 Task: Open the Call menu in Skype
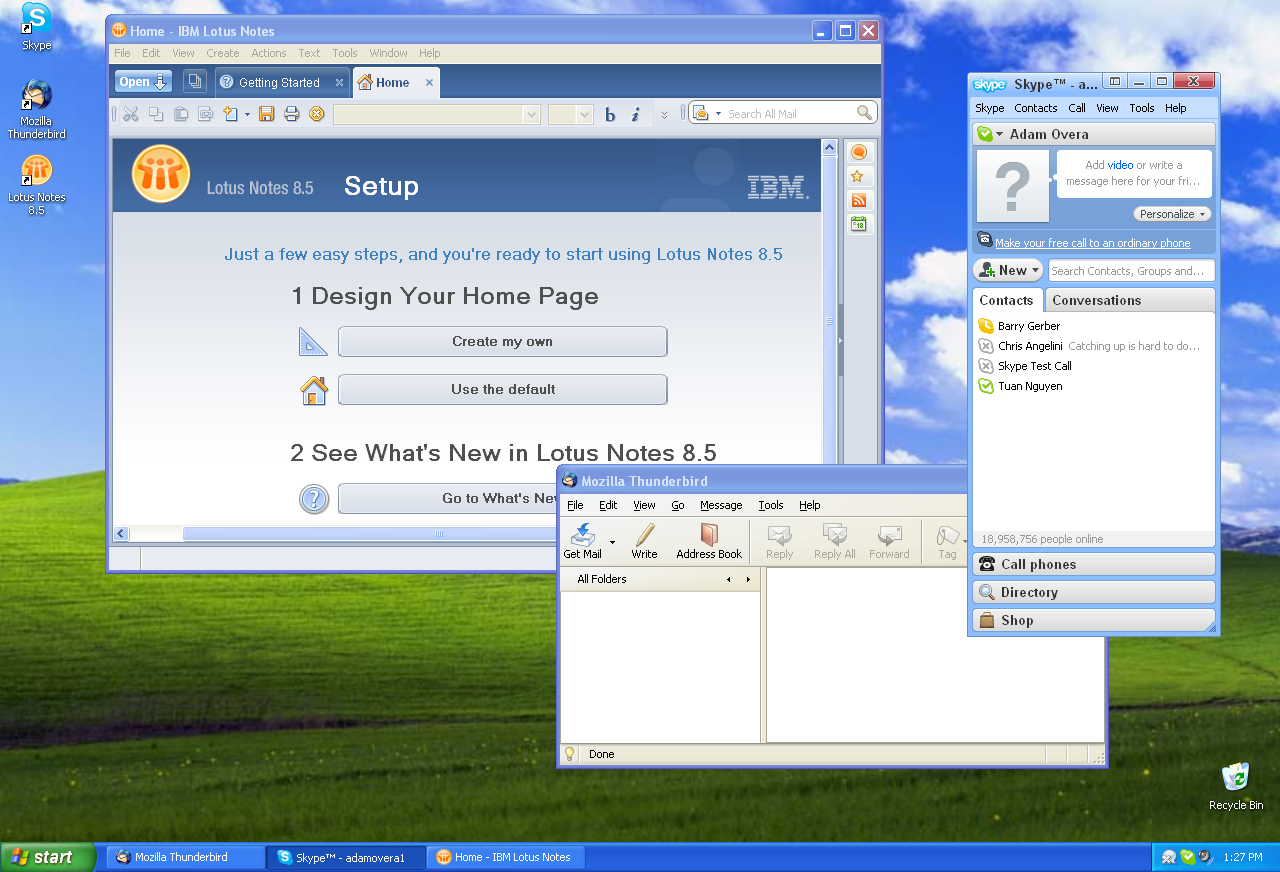click(1077, 108)
